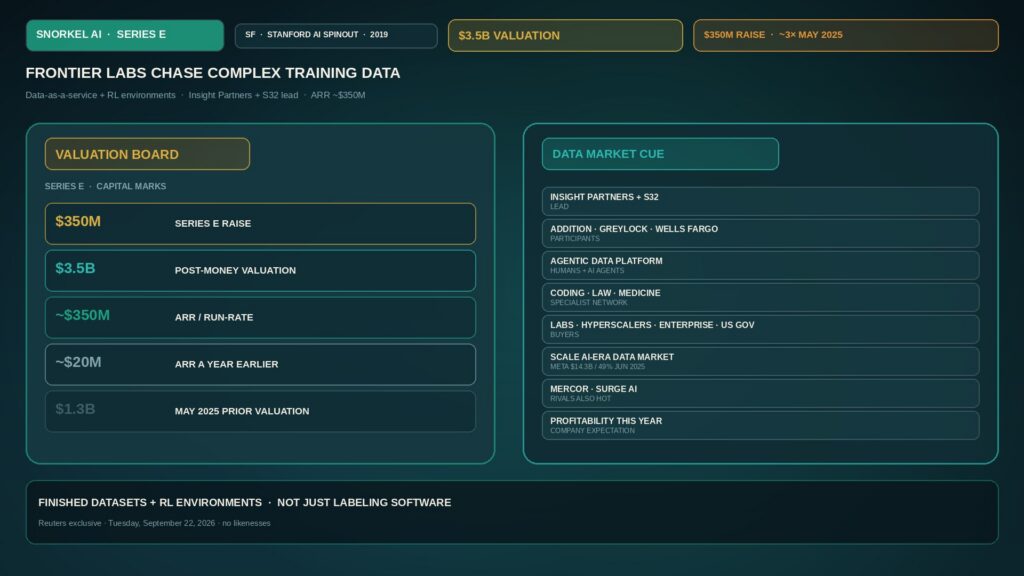Select the ~$350M ARR / Run-Rate row
This screenshot has height=576, width=1024.
click(x=260, y=317)
